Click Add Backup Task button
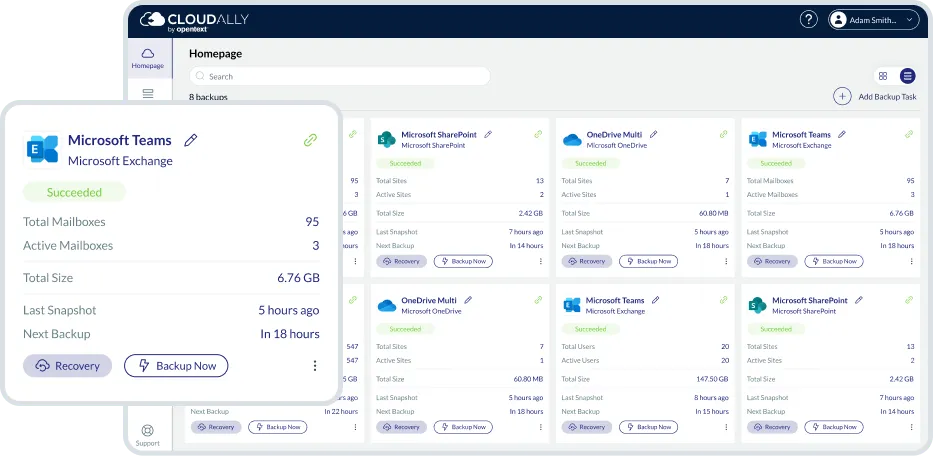The image size is (933, 456). point(875,96)
